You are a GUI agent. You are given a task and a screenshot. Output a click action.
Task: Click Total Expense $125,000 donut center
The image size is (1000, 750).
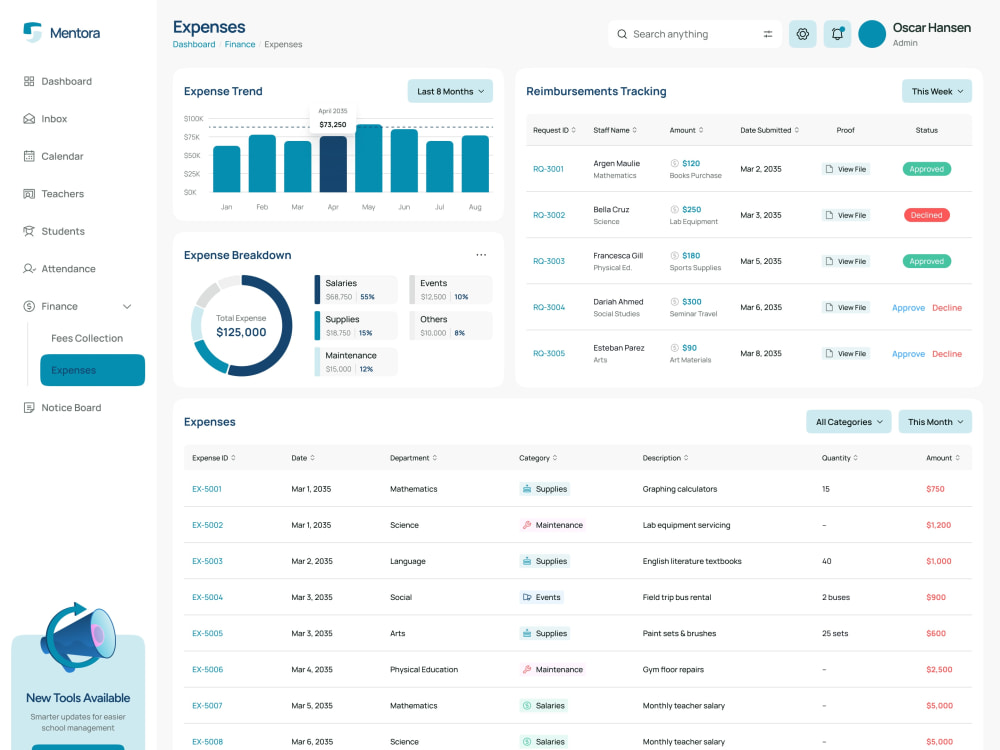coord(241,326)
